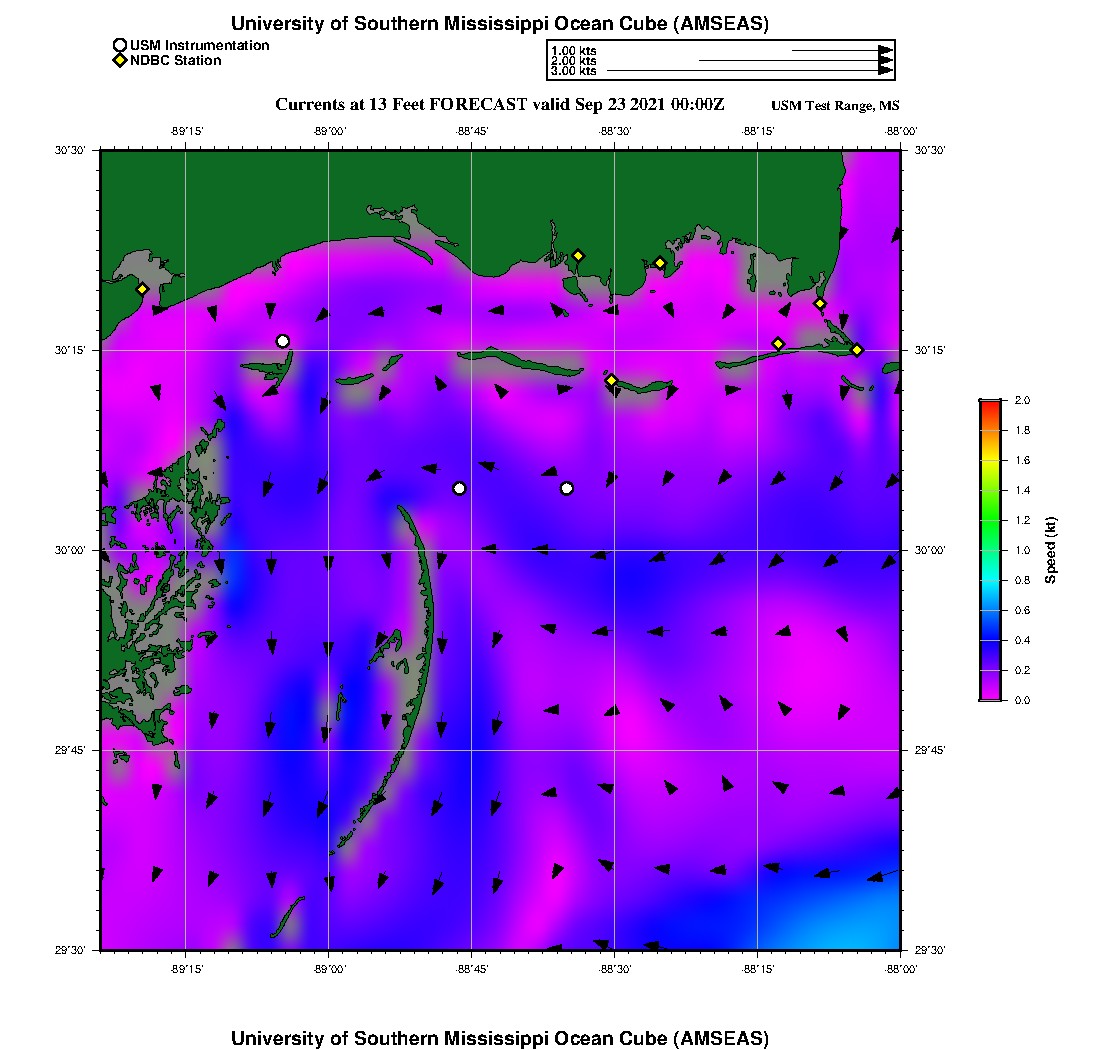Click the NDBC diamond on the -88°30' gridline
1100x1050 pixels.
point(611,380)
